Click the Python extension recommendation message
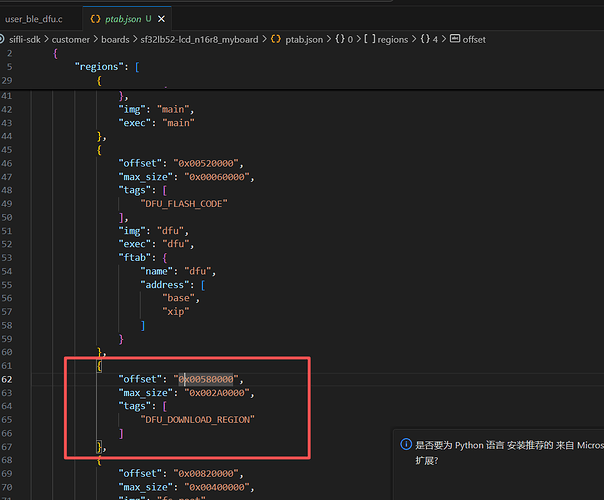Viewport: 604px width, 500px height. point(508,445)
